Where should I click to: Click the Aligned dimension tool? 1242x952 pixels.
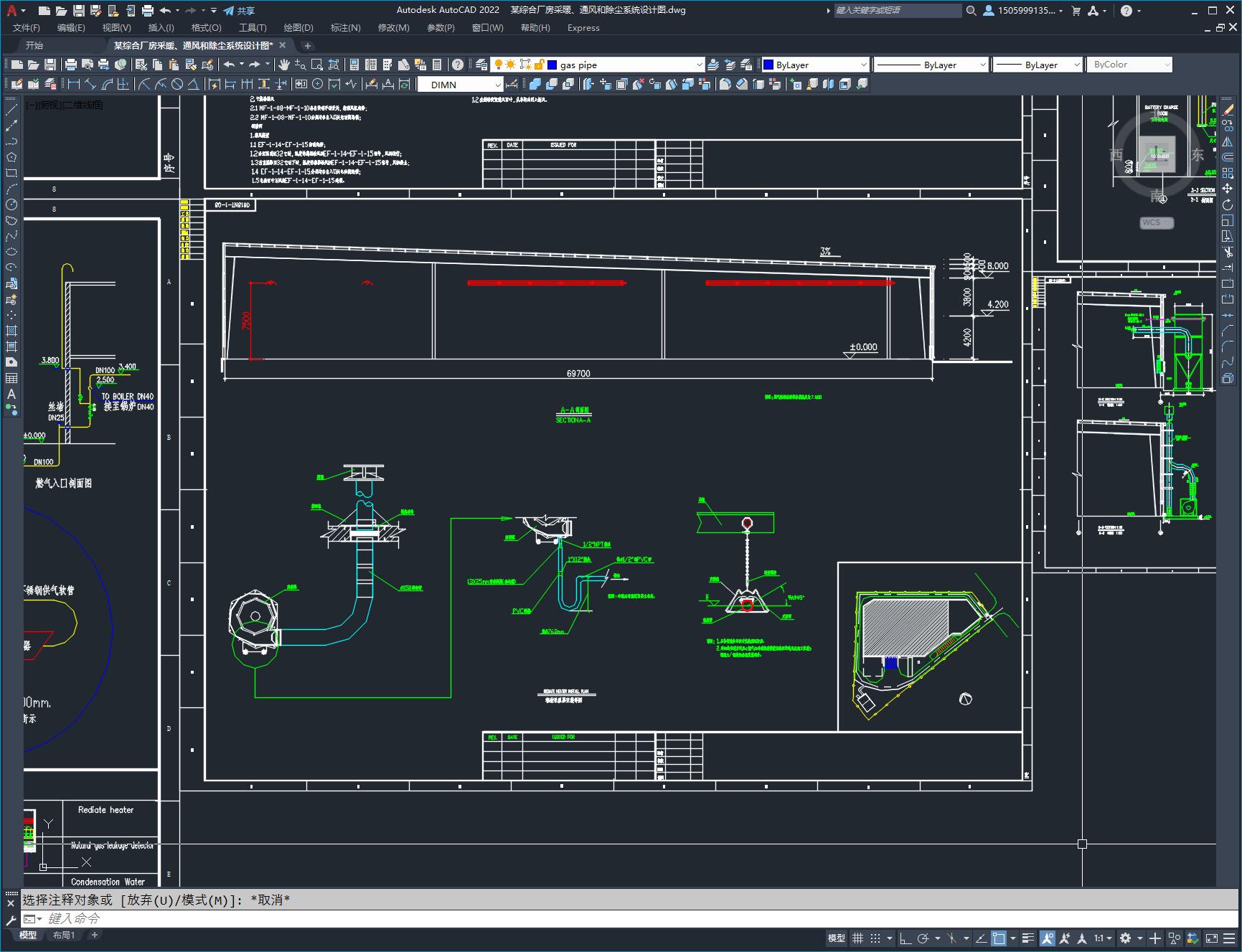click(x=90, y=84)
